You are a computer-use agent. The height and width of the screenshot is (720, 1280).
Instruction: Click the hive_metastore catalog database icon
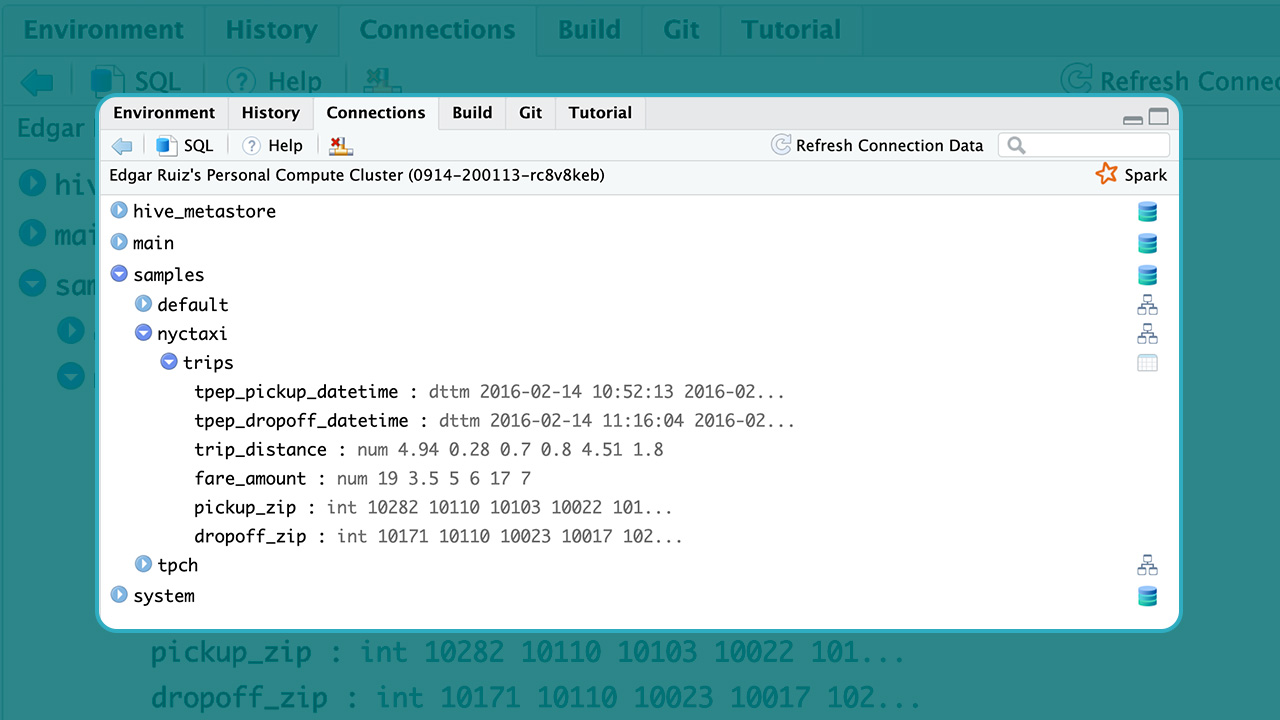[1147, 212]
